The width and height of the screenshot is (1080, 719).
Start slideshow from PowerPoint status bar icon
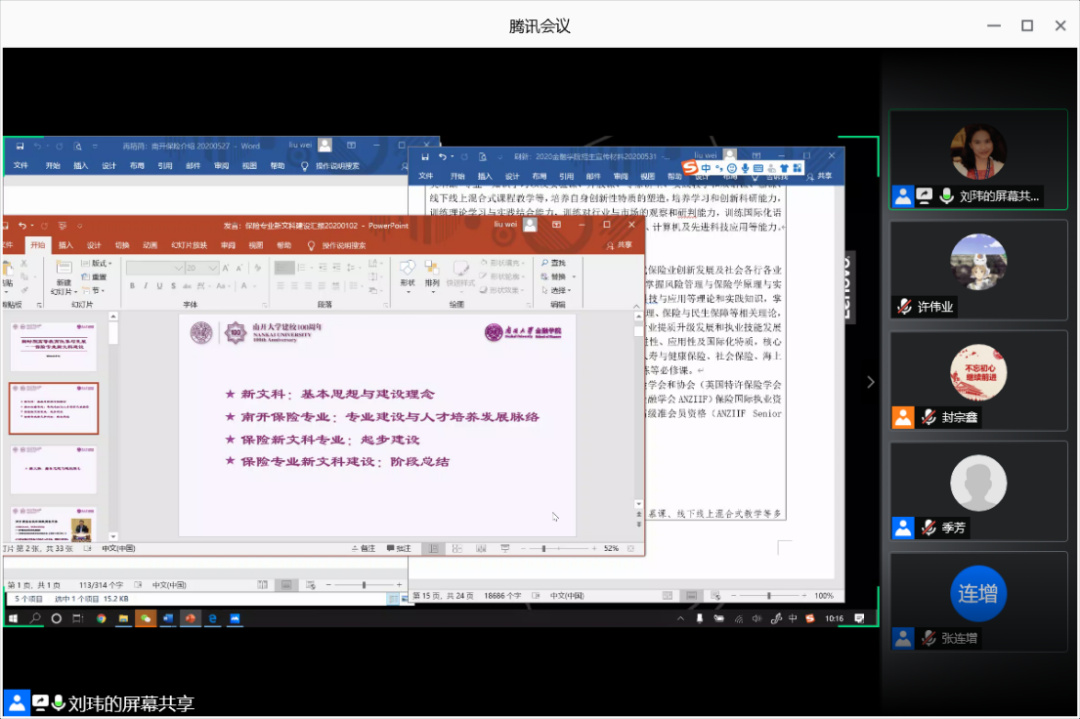(505, 548)
